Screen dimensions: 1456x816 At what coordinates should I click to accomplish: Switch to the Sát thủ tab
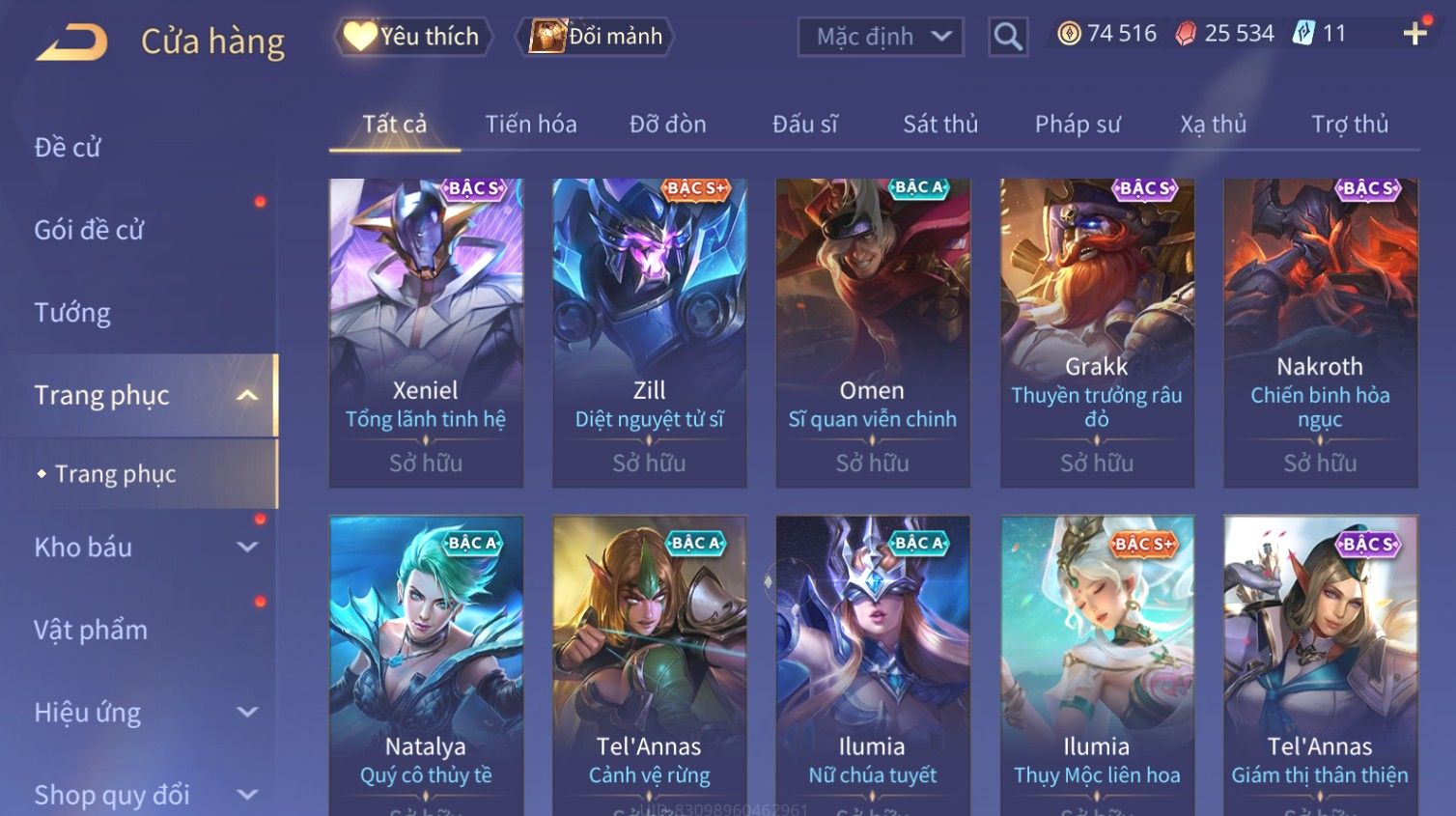pyautogui.click(x=940, y=124)
